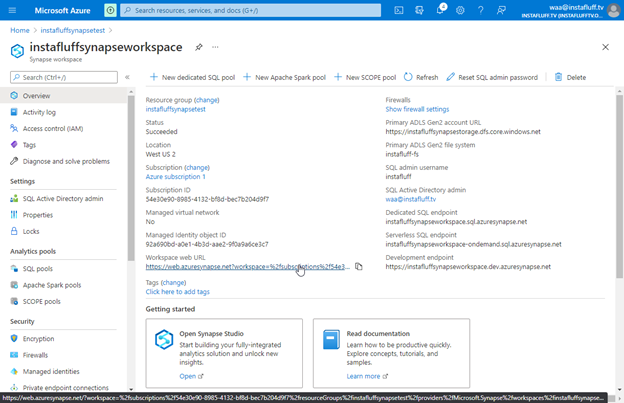Click the main content vertical scrollbar
Screen dimensions: 624x403
click(619, 186)
